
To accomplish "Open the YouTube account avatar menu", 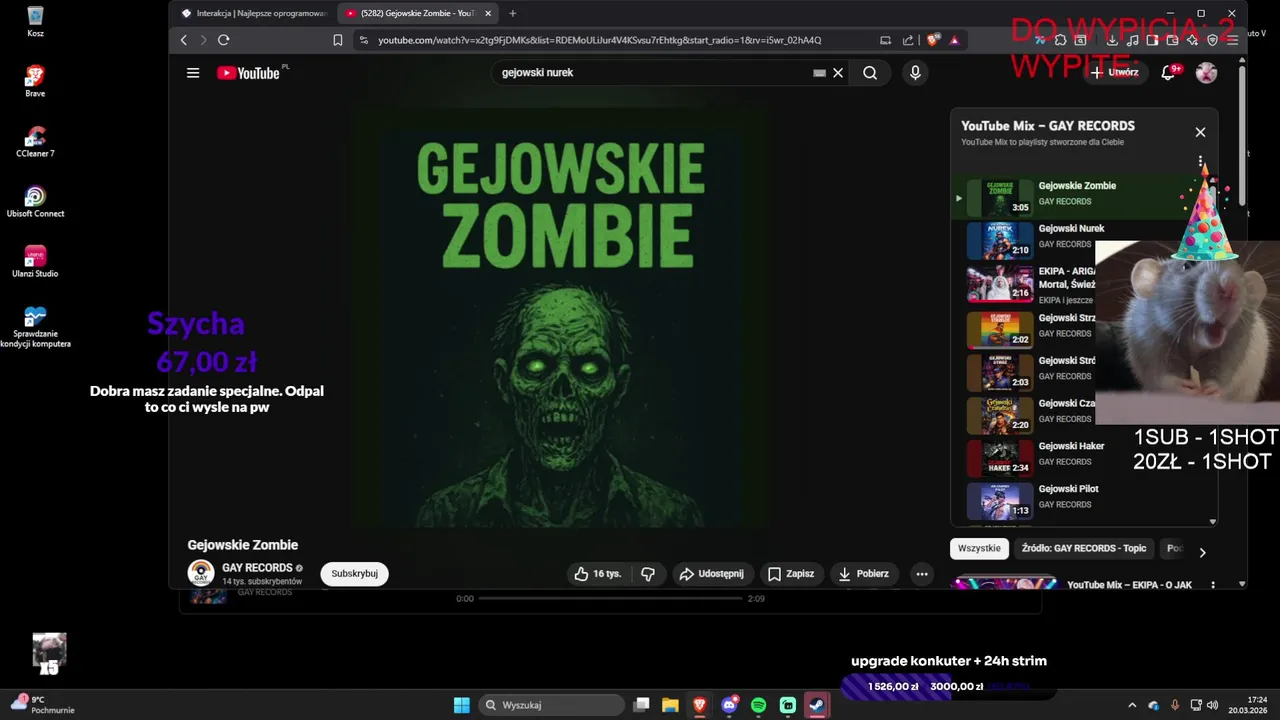I will pos(1207,73).
